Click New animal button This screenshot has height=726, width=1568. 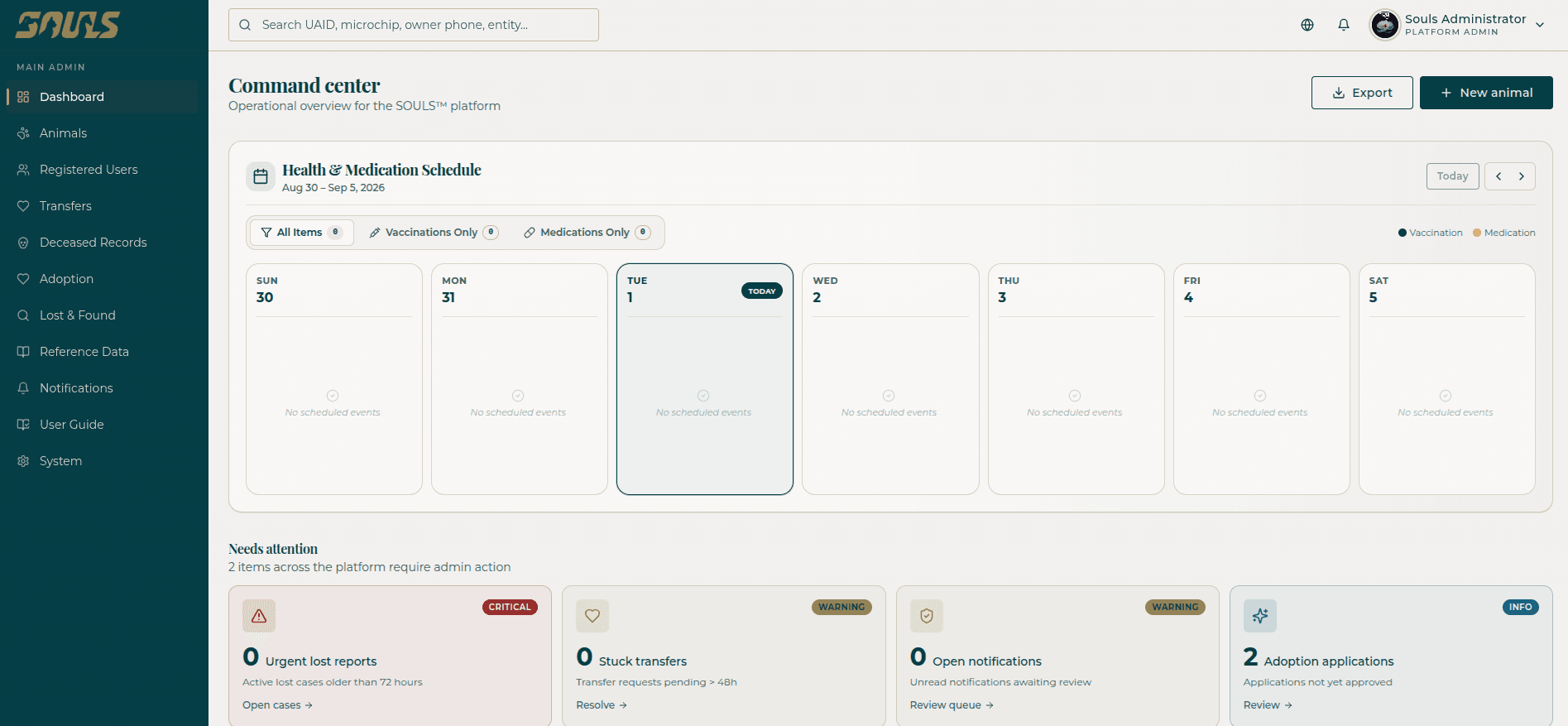[1486, 93]
